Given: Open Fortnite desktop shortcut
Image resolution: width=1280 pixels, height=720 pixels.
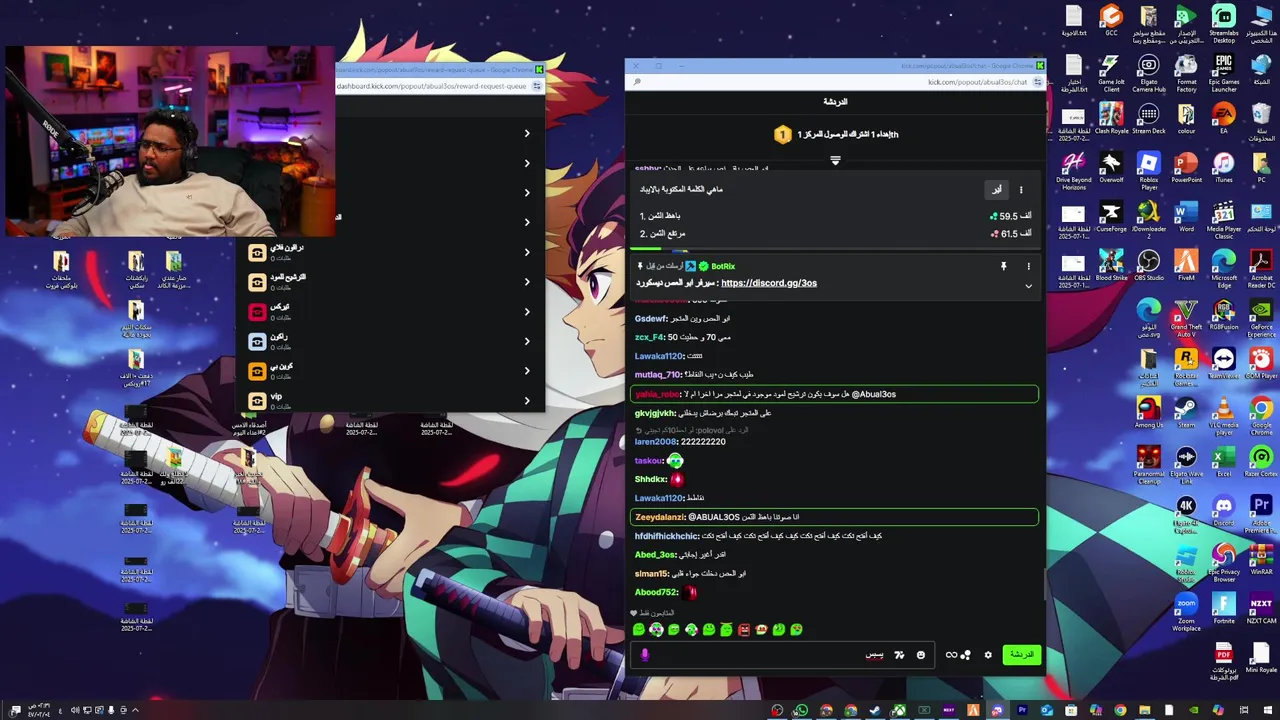Looking at the screenshot, I should coord(1223,608).
